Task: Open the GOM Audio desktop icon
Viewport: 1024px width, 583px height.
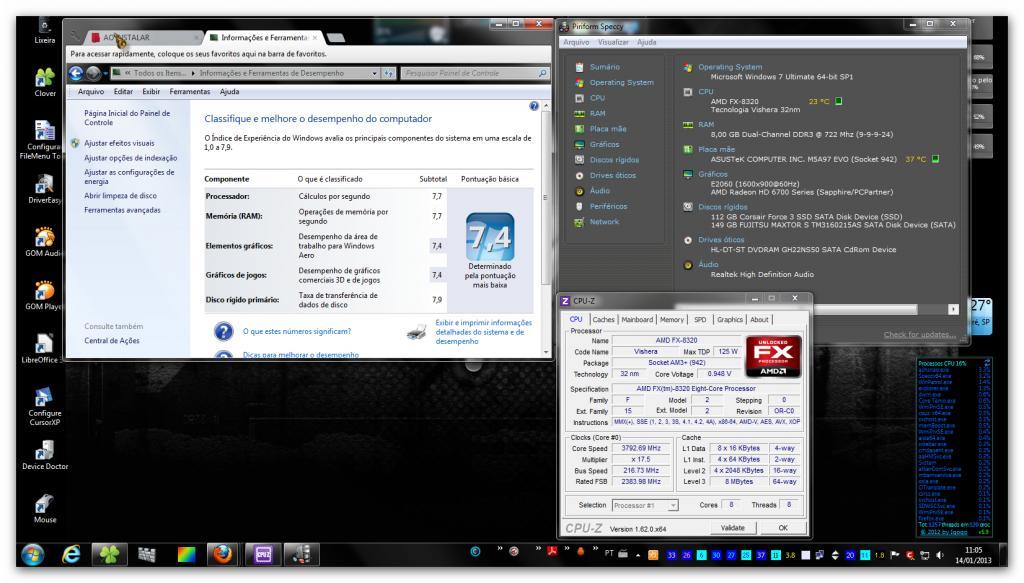Action: (x=44, y=242)
